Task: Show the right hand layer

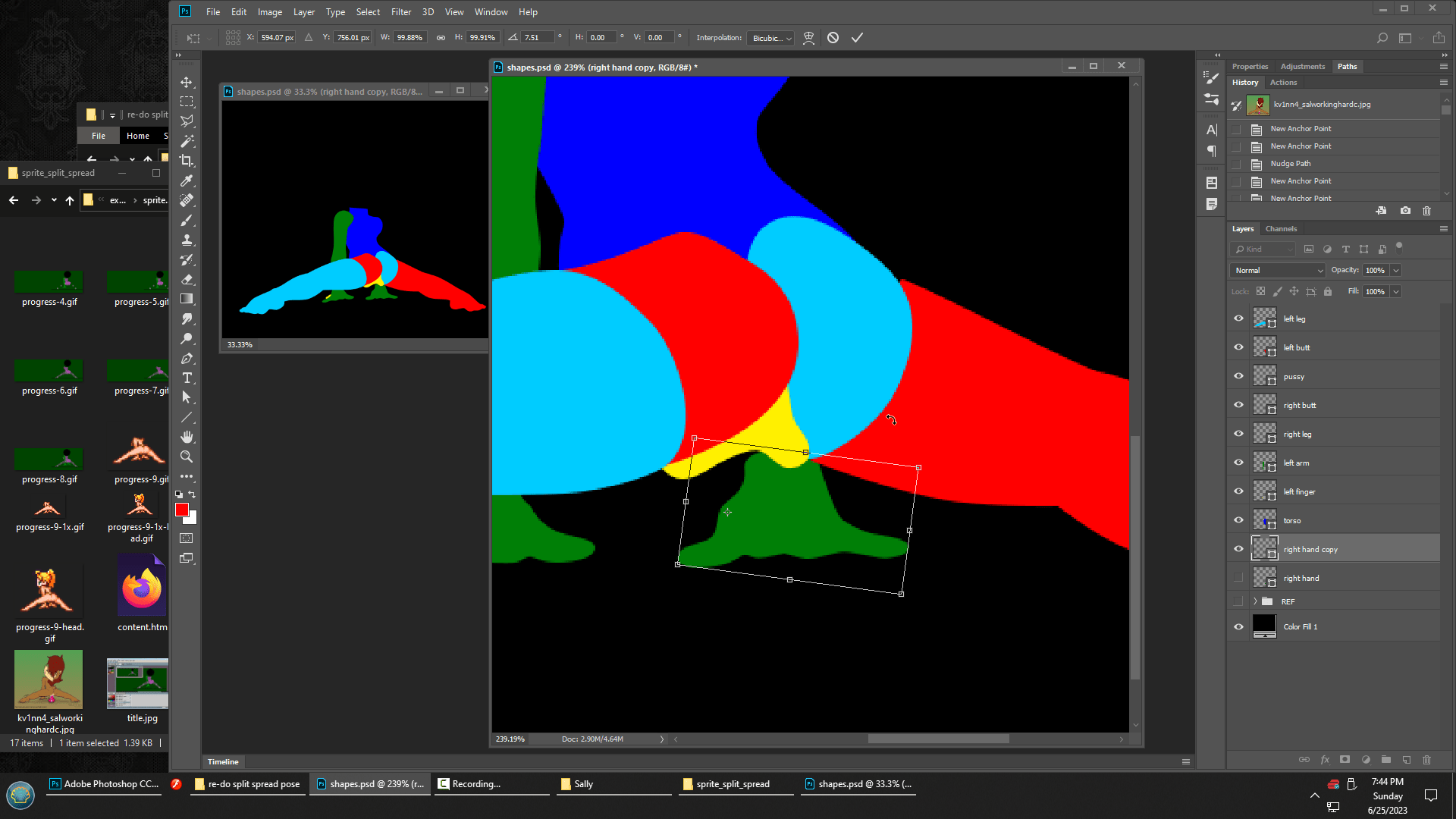Action: (1238, 578)
